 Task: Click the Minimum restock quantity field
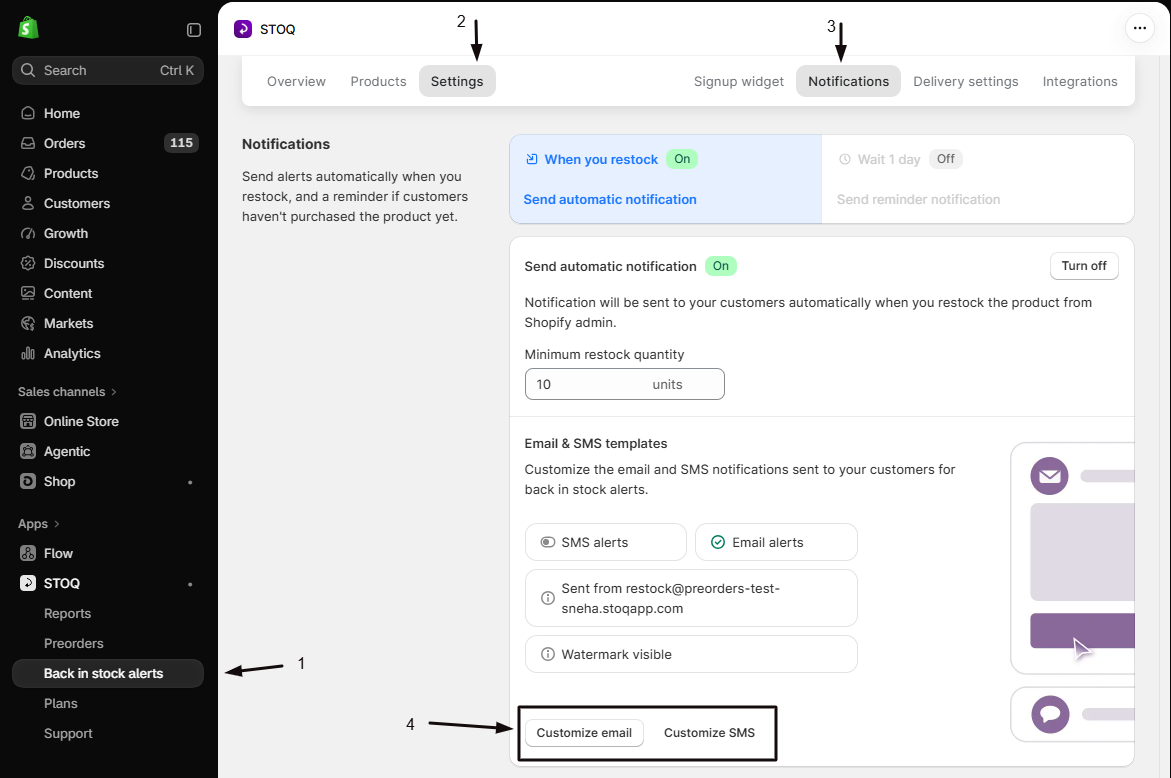click(x=624, y=384)
